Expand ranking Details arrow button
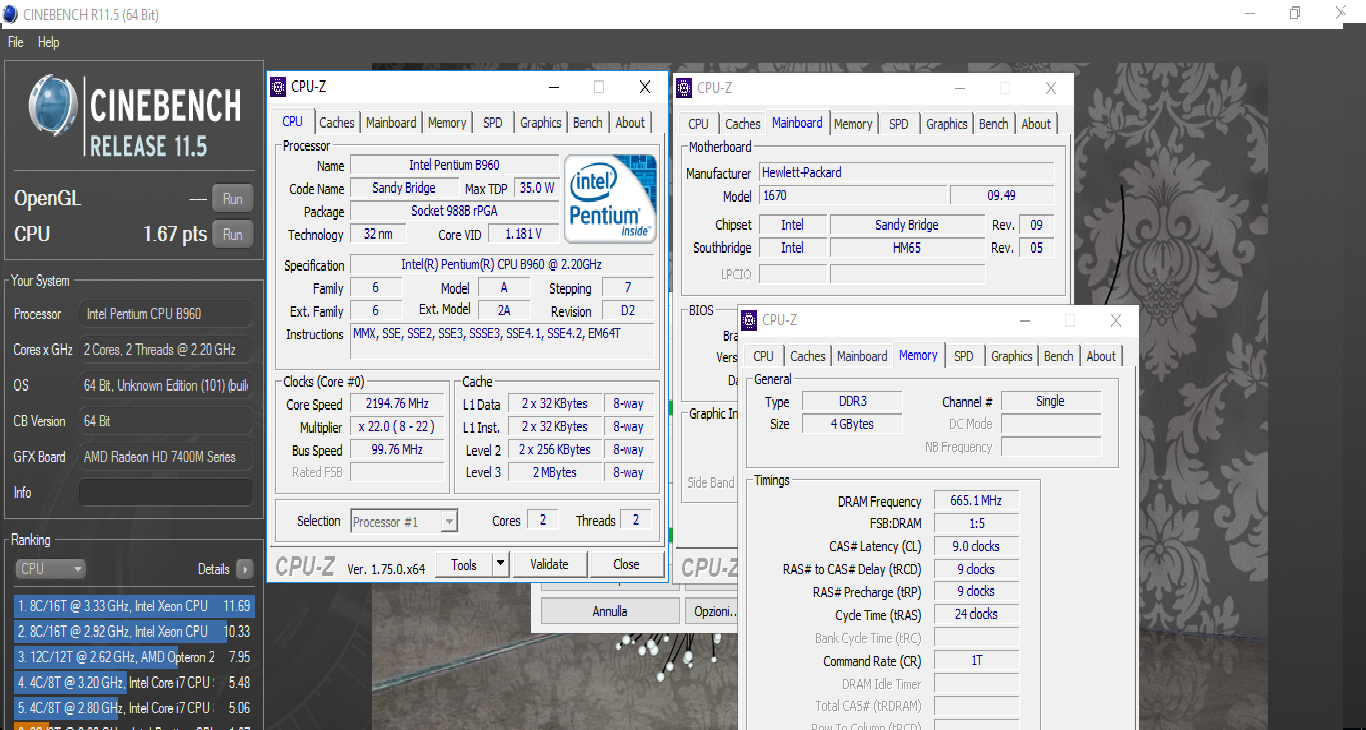Screen dimensions: 1366x730 (x=245, y=569)
